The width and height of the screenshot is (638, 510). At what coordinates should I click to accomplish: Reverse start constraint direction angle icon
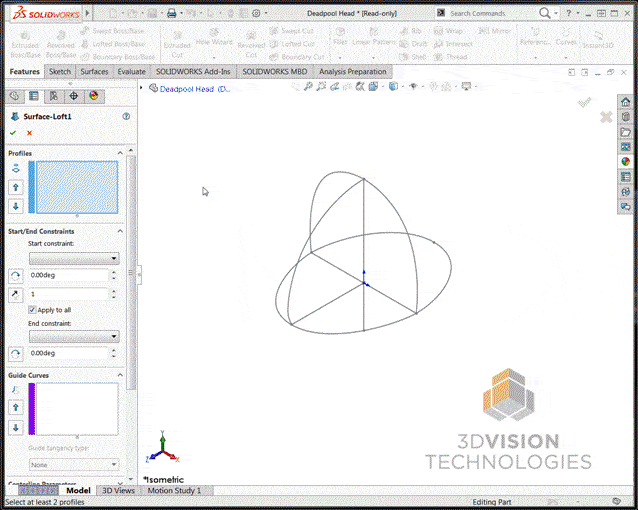(15, 276)
